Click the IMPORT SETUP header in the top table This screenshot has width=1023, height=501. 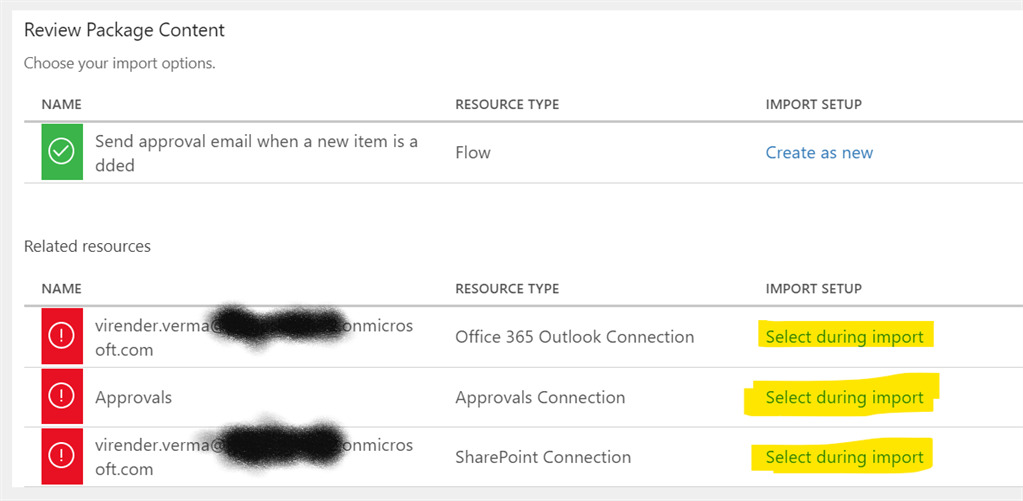(814, 104)
